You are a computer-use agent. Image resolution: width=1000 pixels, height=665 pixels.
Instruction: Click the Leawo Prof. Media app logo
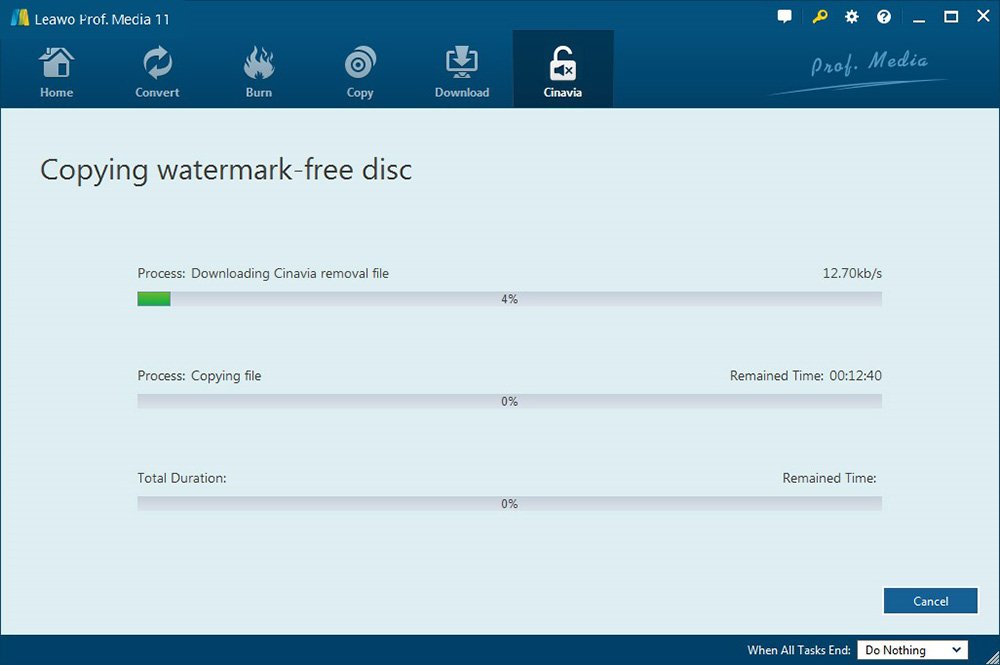click(20, 18)
